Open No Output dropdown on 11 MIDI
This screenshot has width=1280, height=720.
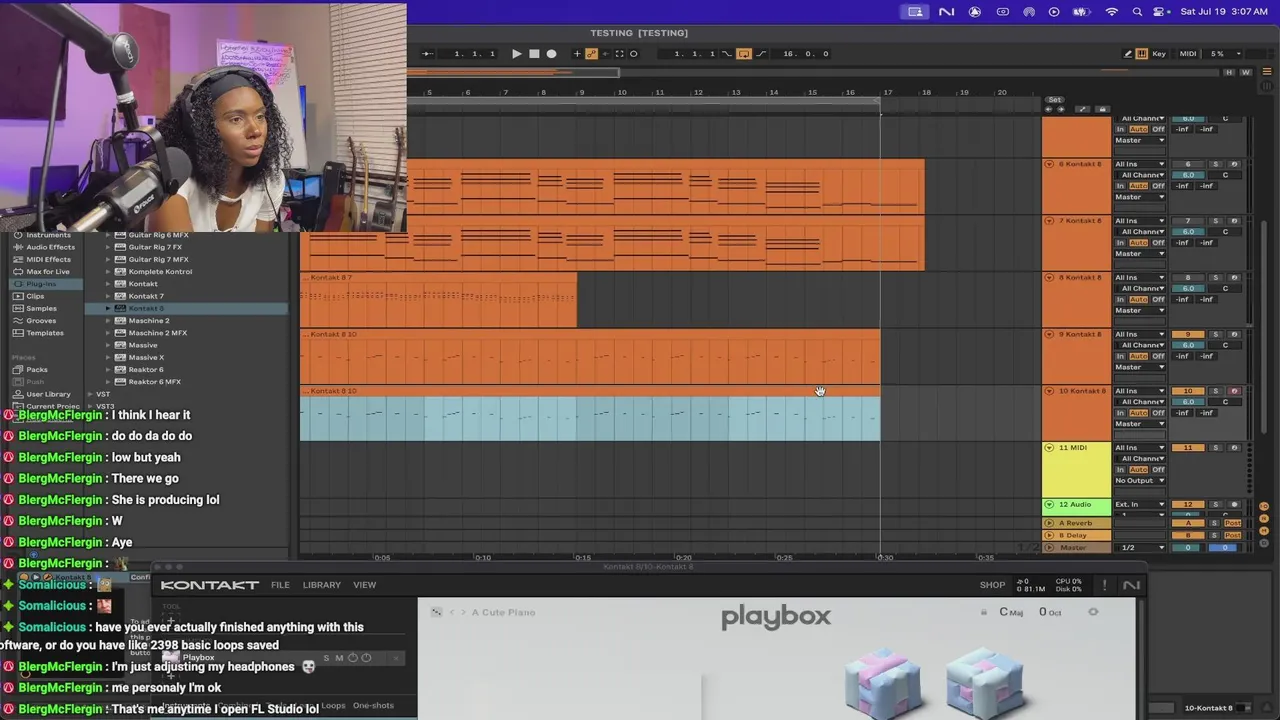click(x=1140, y=481)
